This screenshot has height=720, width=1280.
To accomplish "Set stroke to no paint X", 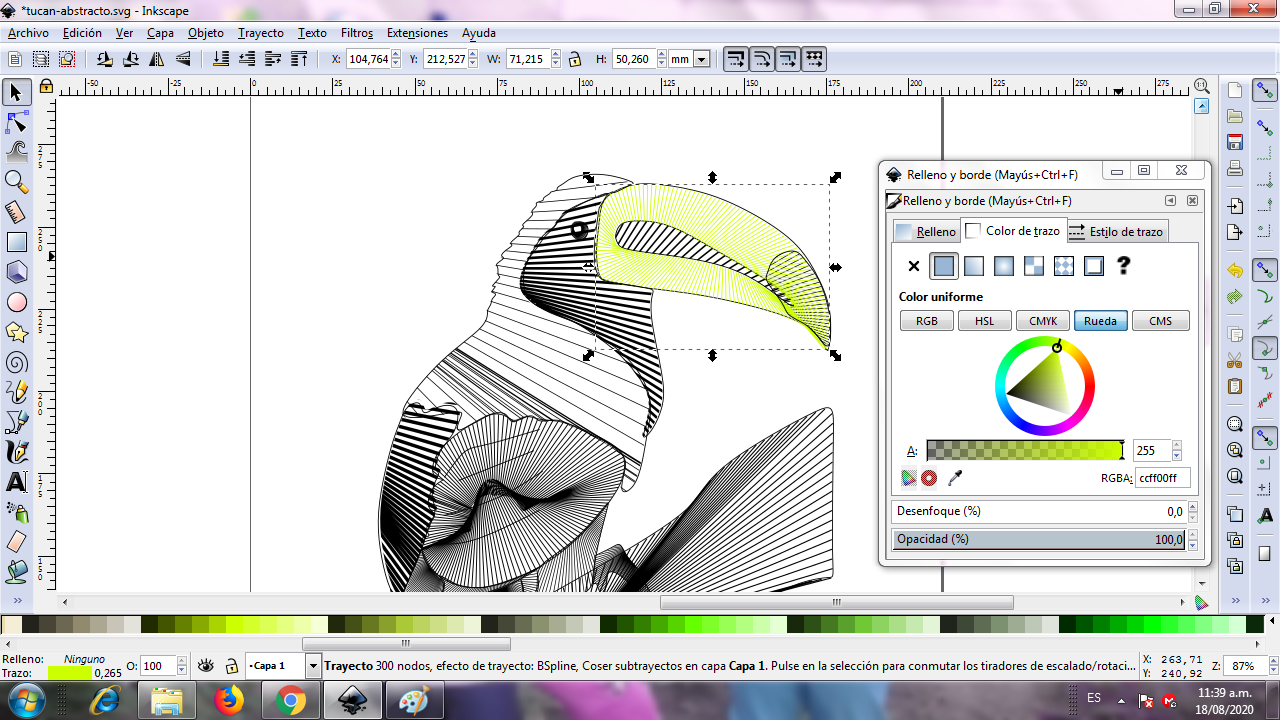I will pos(913,266).
